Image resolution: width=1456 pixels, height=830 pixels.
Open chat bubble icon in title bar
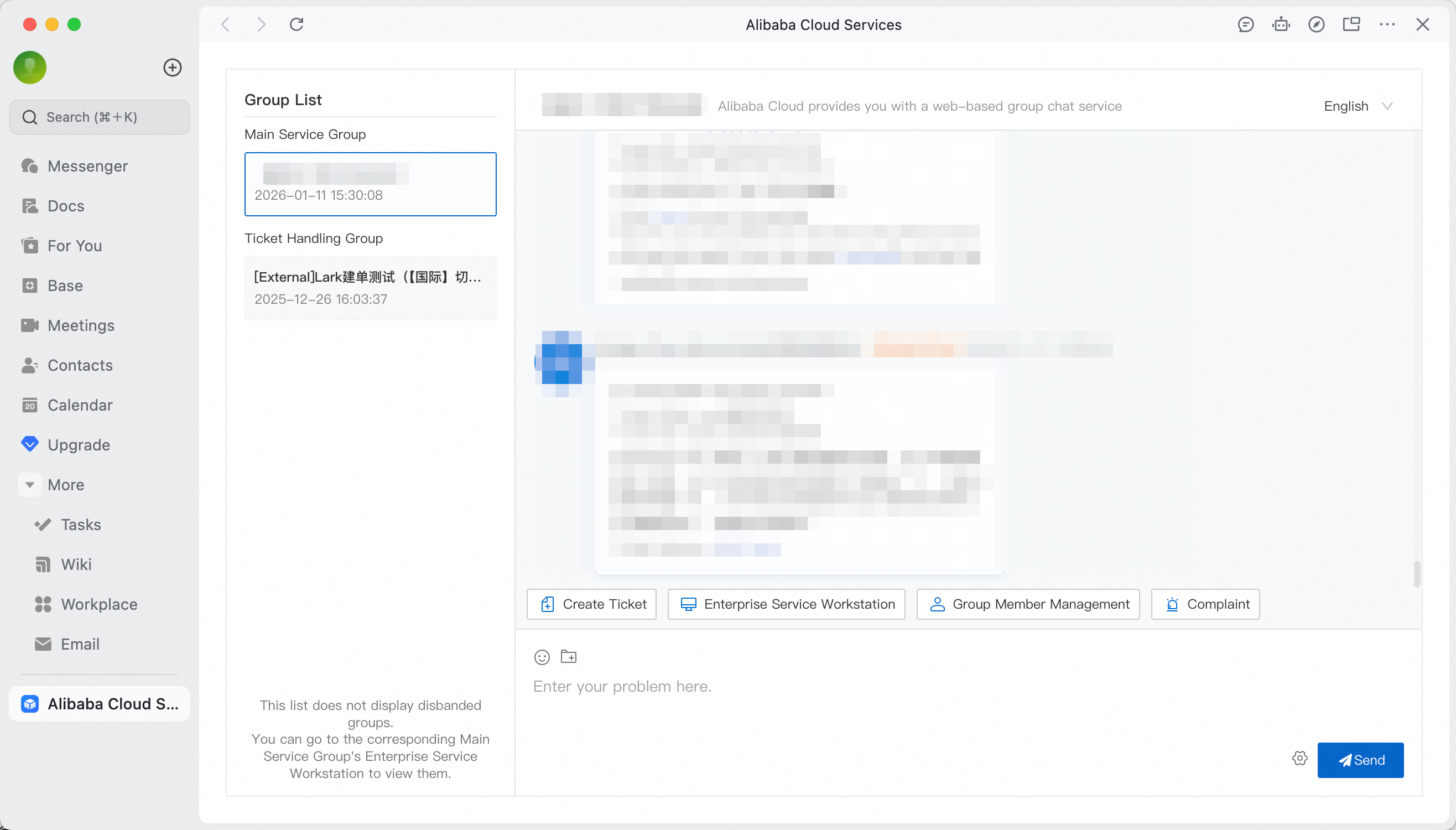1245,24
